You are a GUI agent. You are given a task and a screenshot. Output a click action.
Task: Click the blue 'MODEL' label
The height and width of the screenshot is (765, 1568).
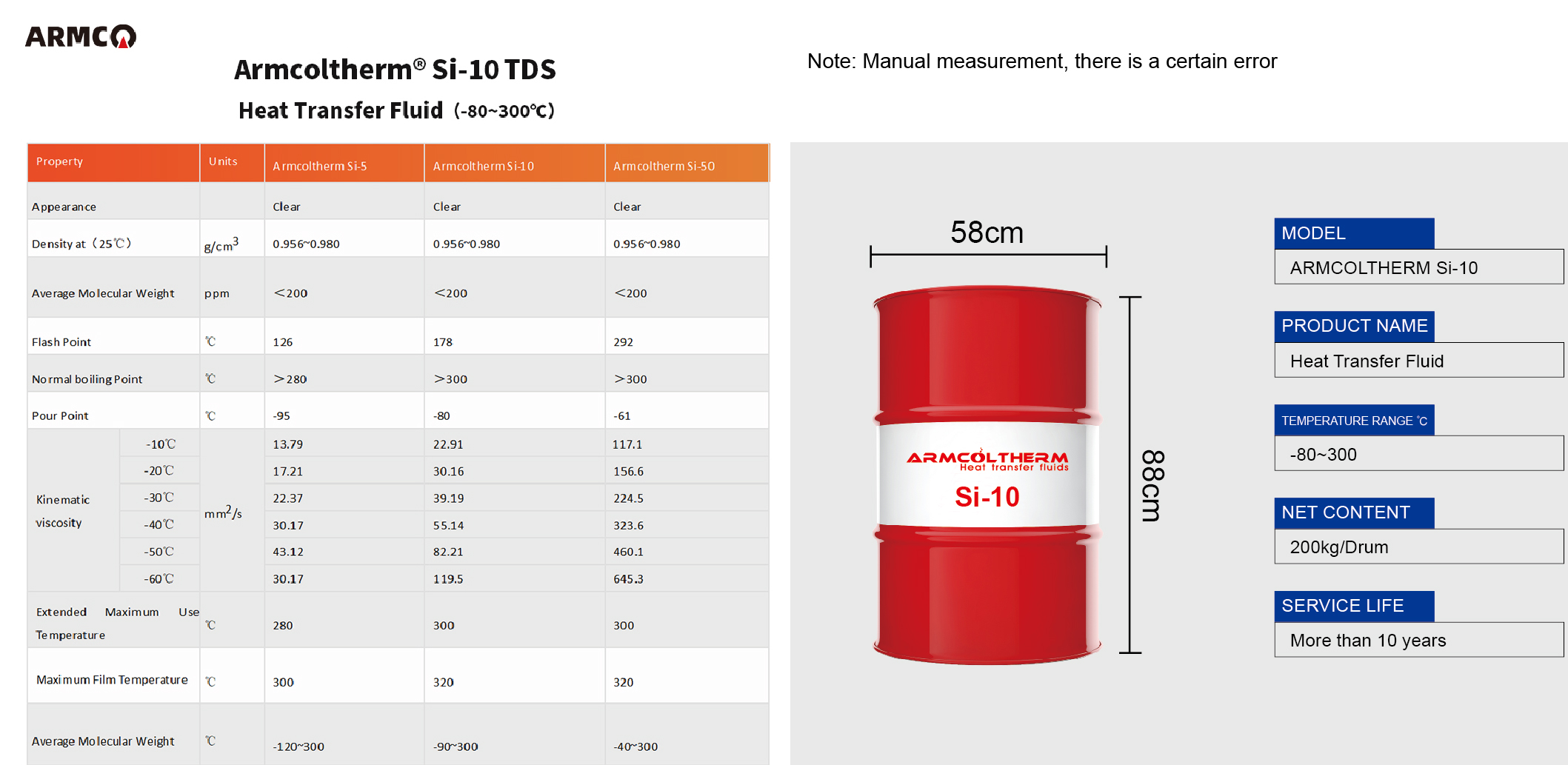click(x=1354, y=233)
